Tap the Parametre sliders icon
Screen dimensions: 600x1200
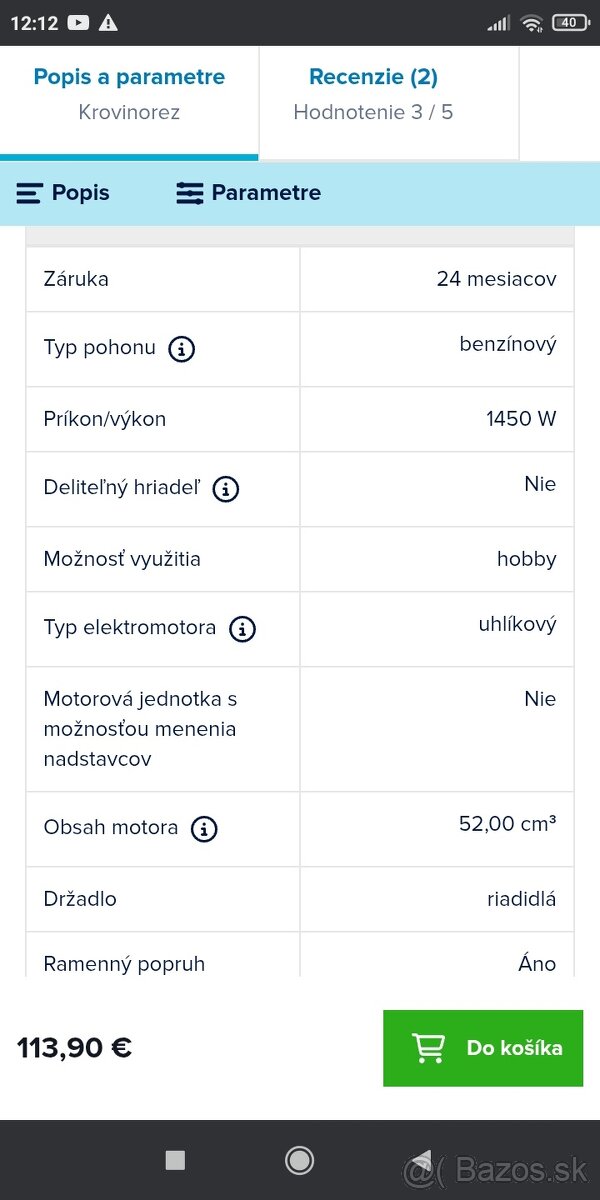pos(190,194)
